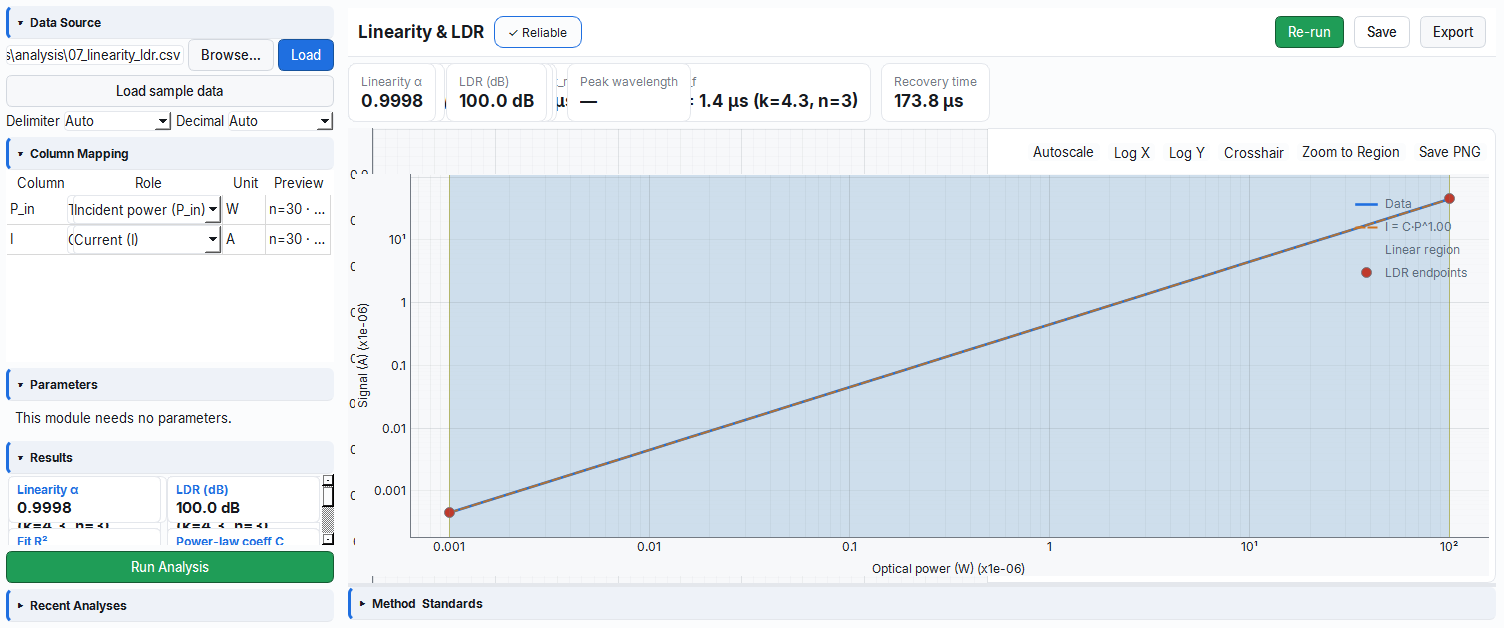
Task: Select the Peak wavelength metric card
Action: (629, 92)
